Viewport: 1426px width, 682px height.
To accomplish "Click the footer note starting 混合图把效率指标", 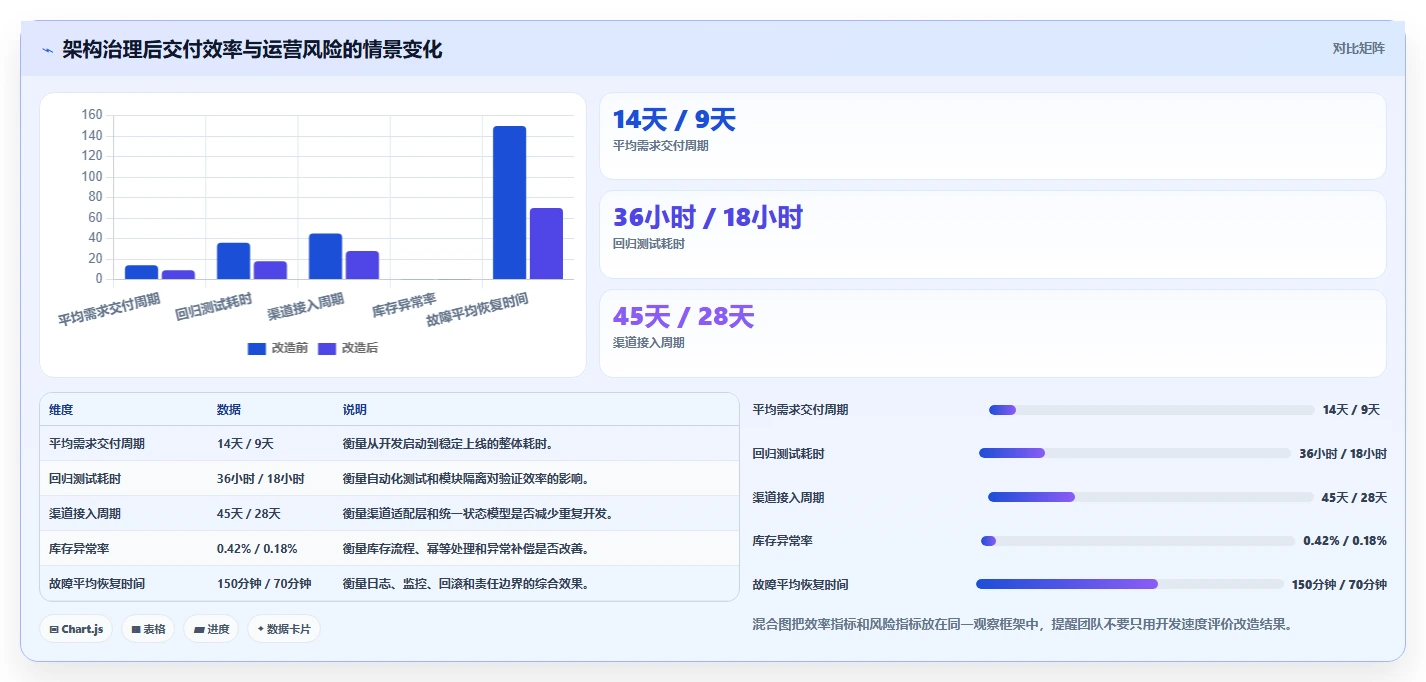I will tap(1025, 624).
